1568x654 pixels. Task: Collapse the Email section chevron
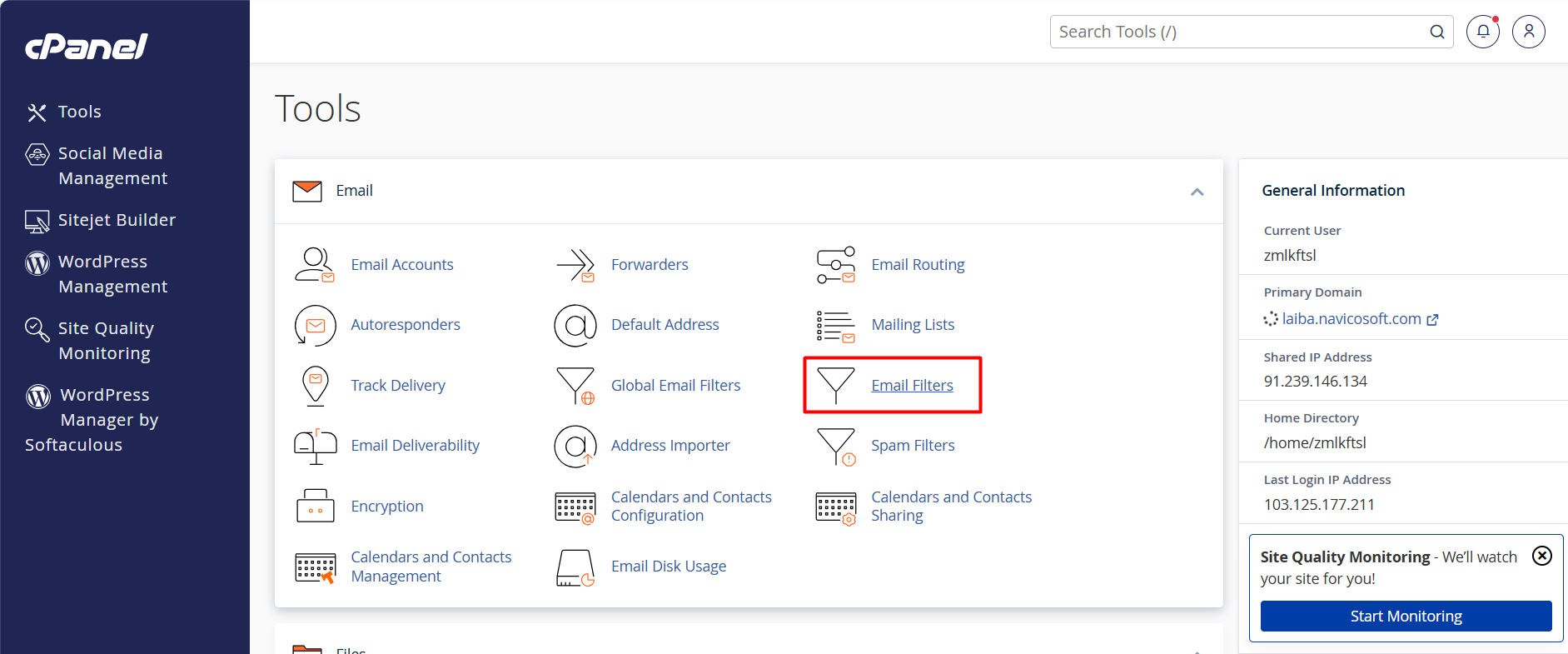pos(1197,192)
